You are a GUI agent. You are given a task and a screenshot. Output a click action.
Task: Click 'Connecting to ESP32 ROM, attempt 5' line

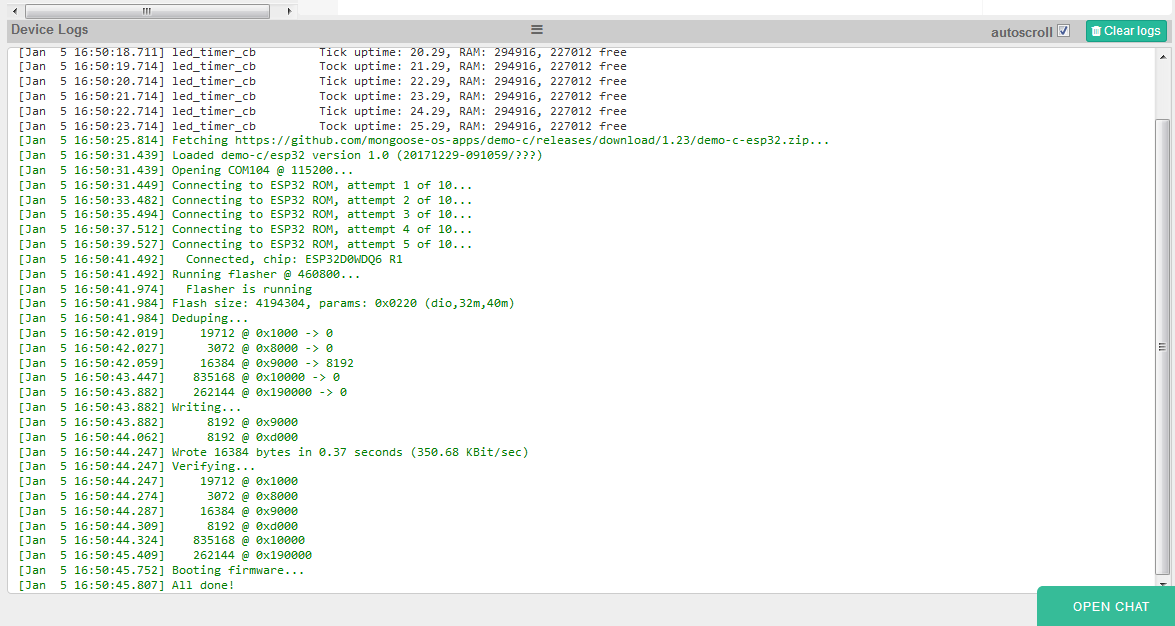(245, 244)
